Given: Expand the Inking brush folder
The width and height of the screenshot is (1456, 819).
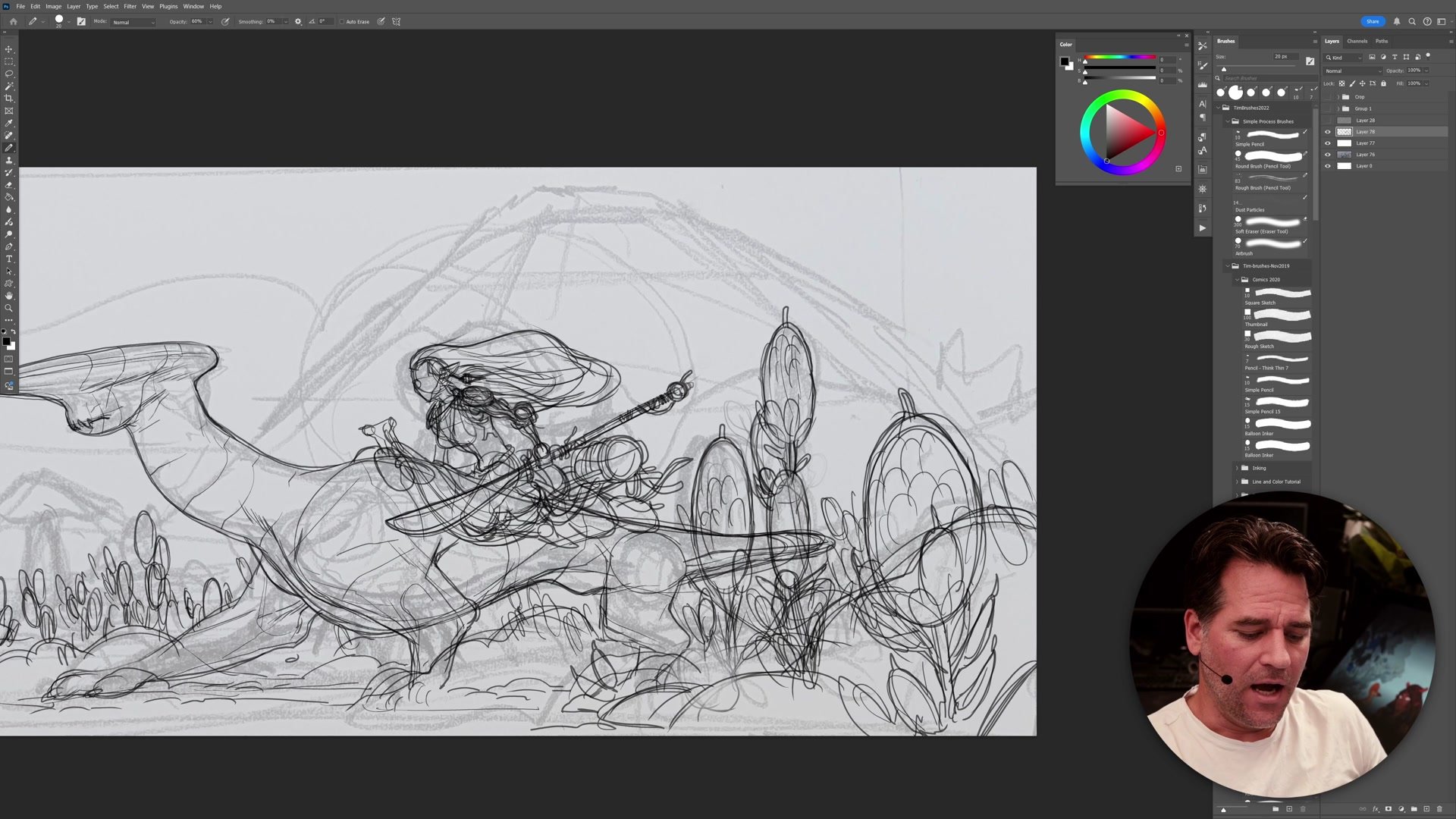Looking at the screenshot, I should (1237, 468).
